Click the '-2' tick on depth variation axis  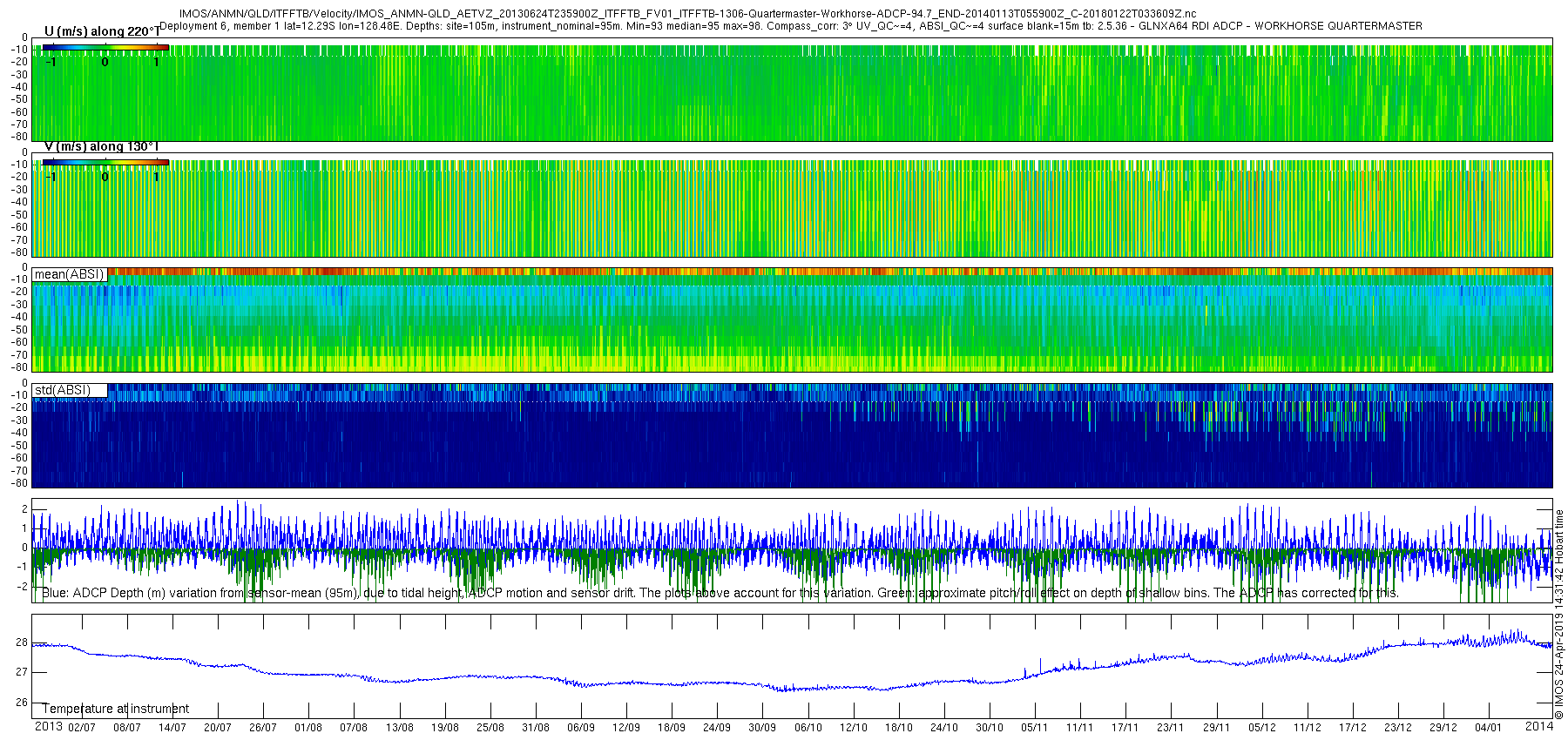[x=21, y=586]
